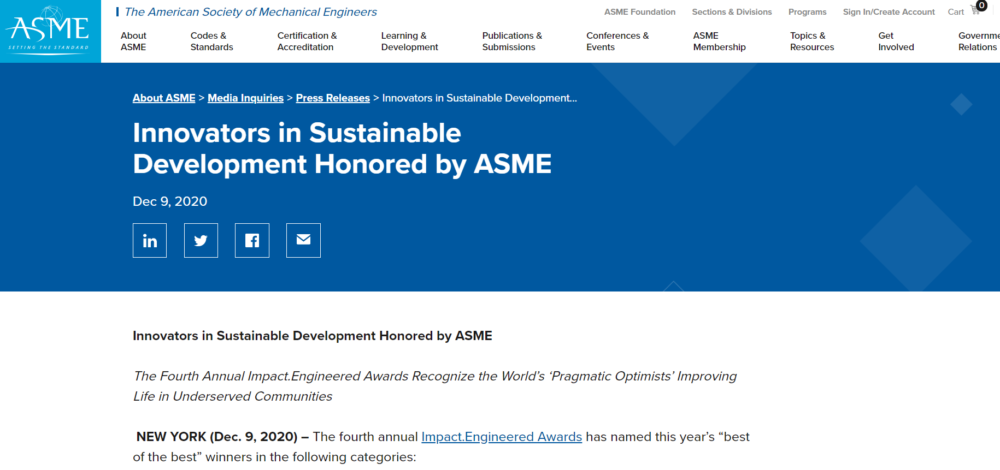1000x470 pixels.
Task: Share article via email icon
Action: pos(303,240)
